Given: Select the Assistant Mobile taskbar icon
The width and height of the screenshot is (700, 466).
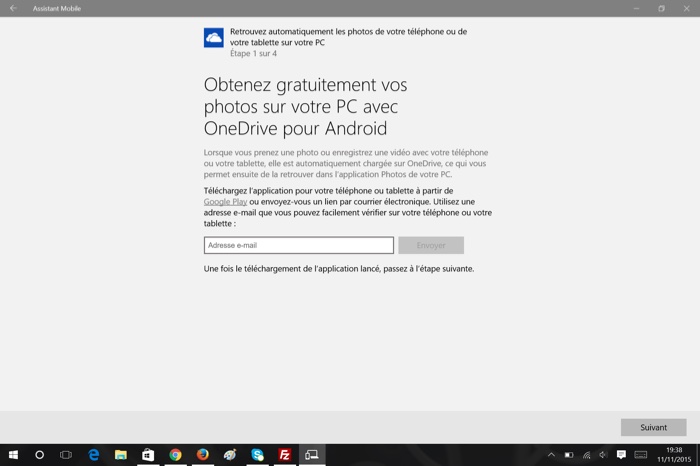Looking at the screenshot, I should 312,455.
